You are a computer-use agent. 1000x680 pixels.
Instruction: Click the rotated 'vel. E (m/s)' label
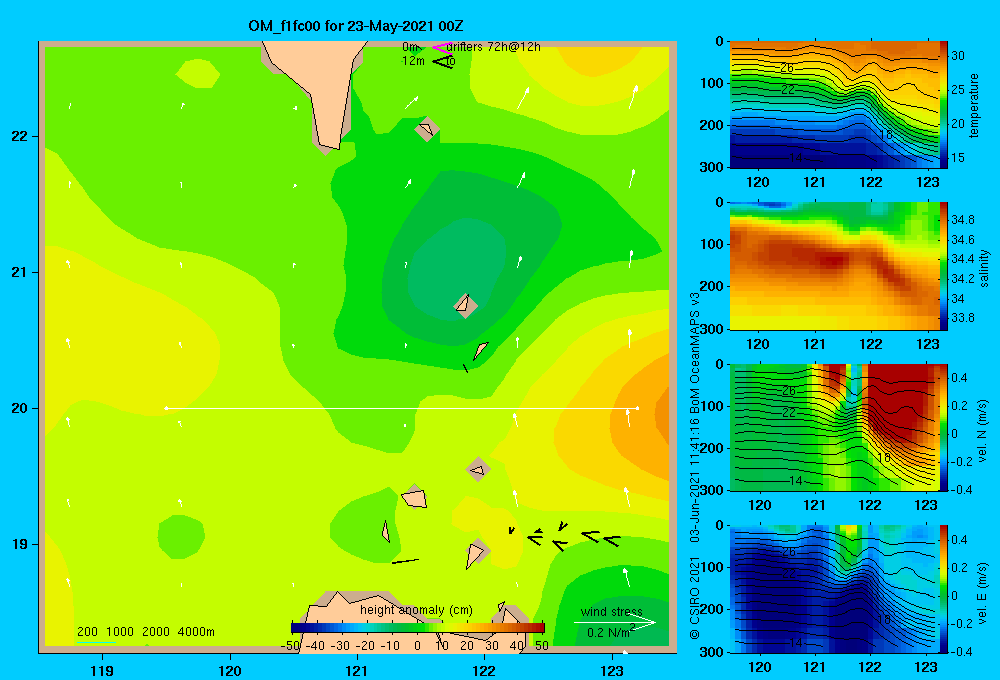(x=983, y=593)
